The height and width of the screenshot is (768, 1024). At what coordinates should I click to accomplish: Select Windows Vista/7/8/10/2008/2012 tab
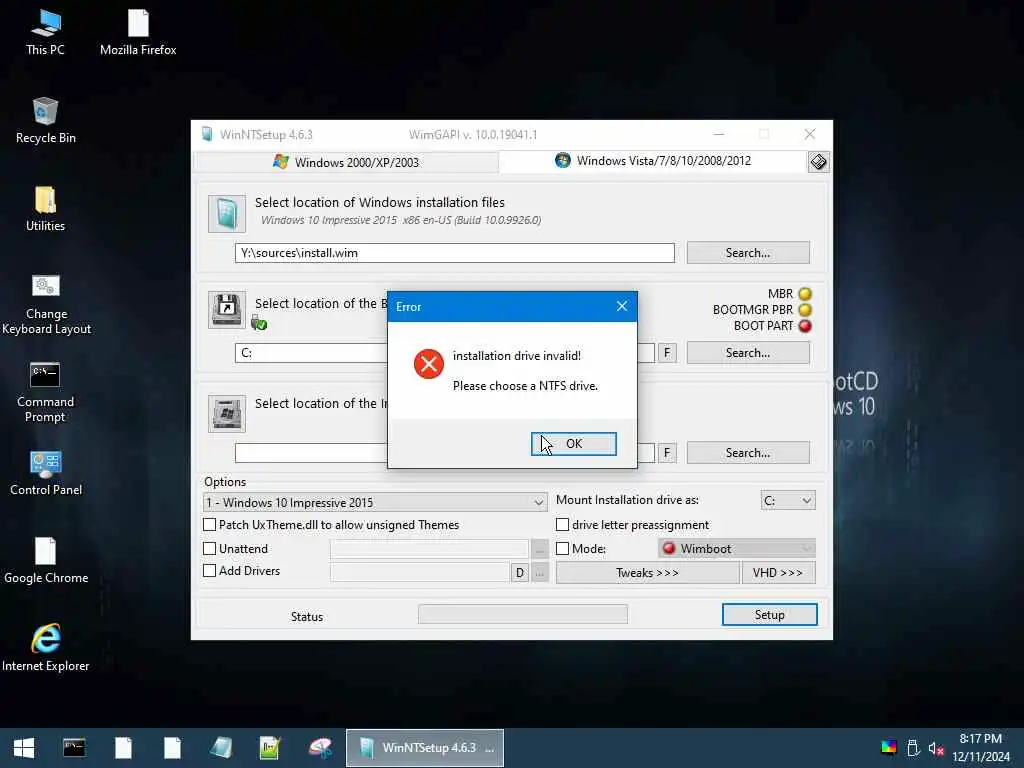(x=653, y=161)
